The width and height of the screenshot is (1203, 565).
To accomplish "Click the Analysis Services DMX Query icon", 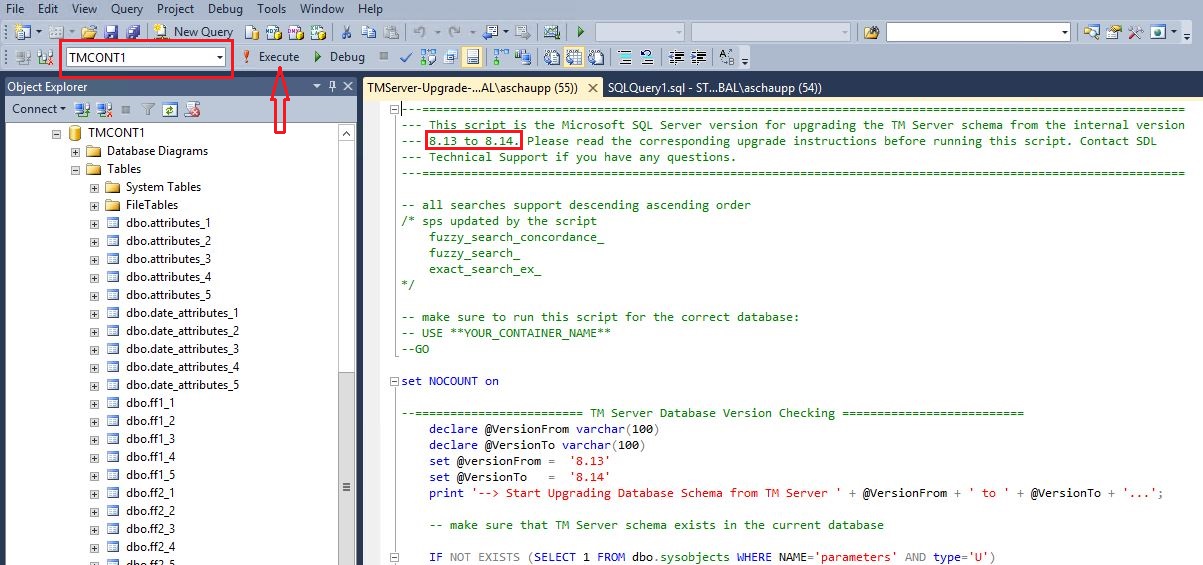I will coord(295,32).
